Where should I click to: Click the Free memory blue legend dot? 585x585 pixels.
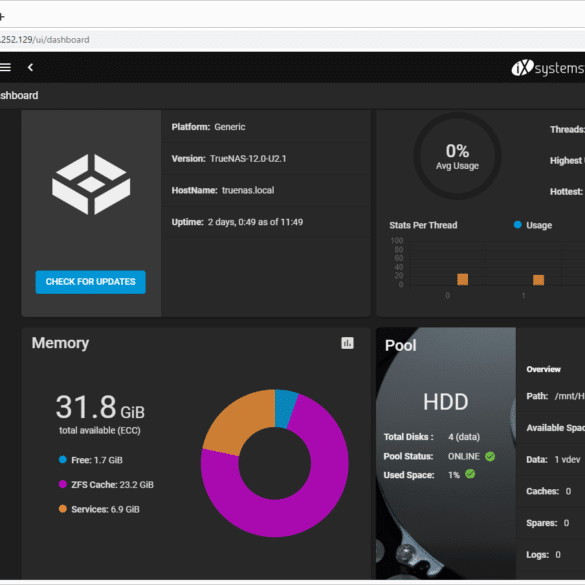click(63, 460)
